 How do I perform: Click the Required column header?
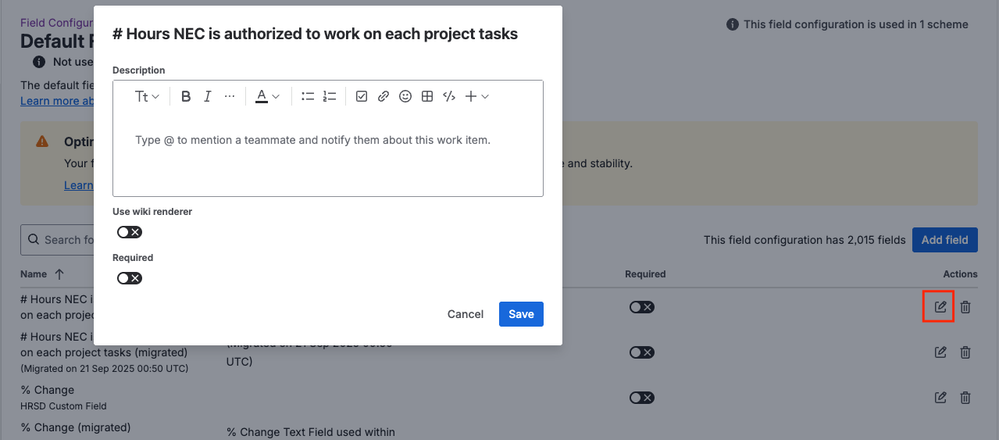tap(645, 274)
